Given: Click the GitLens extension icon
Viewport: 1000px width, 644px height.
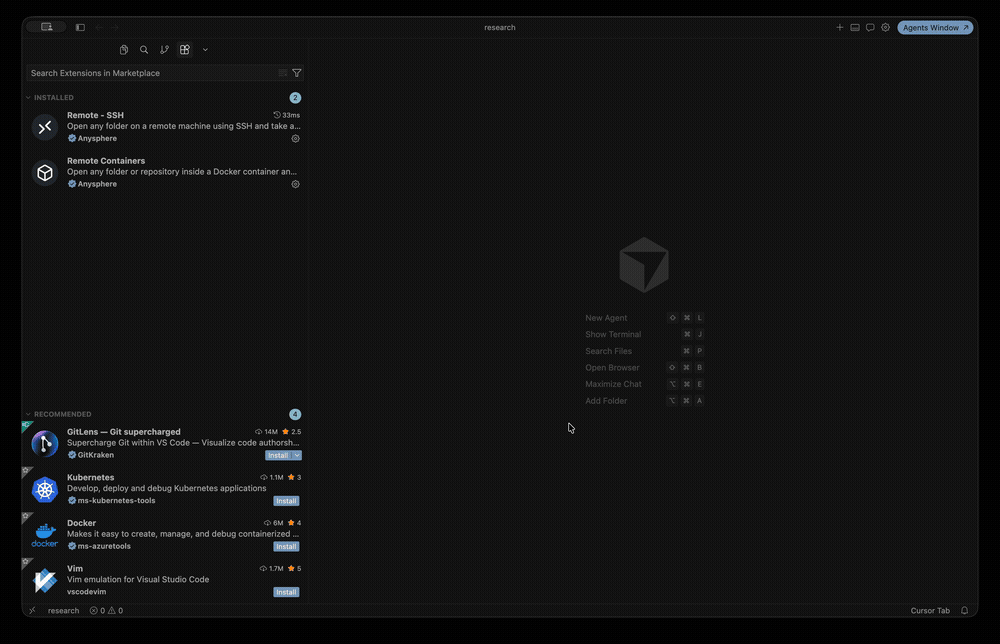Looking at the screenshot, I should [45, 444].
